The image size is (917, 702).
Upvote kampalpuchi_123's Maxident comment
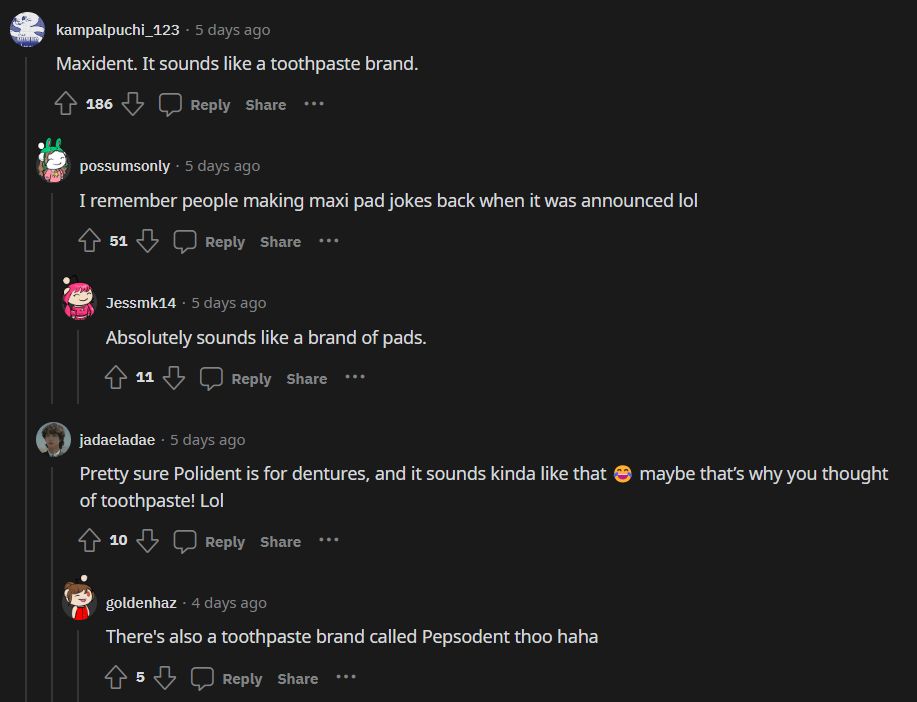[66, 104]
